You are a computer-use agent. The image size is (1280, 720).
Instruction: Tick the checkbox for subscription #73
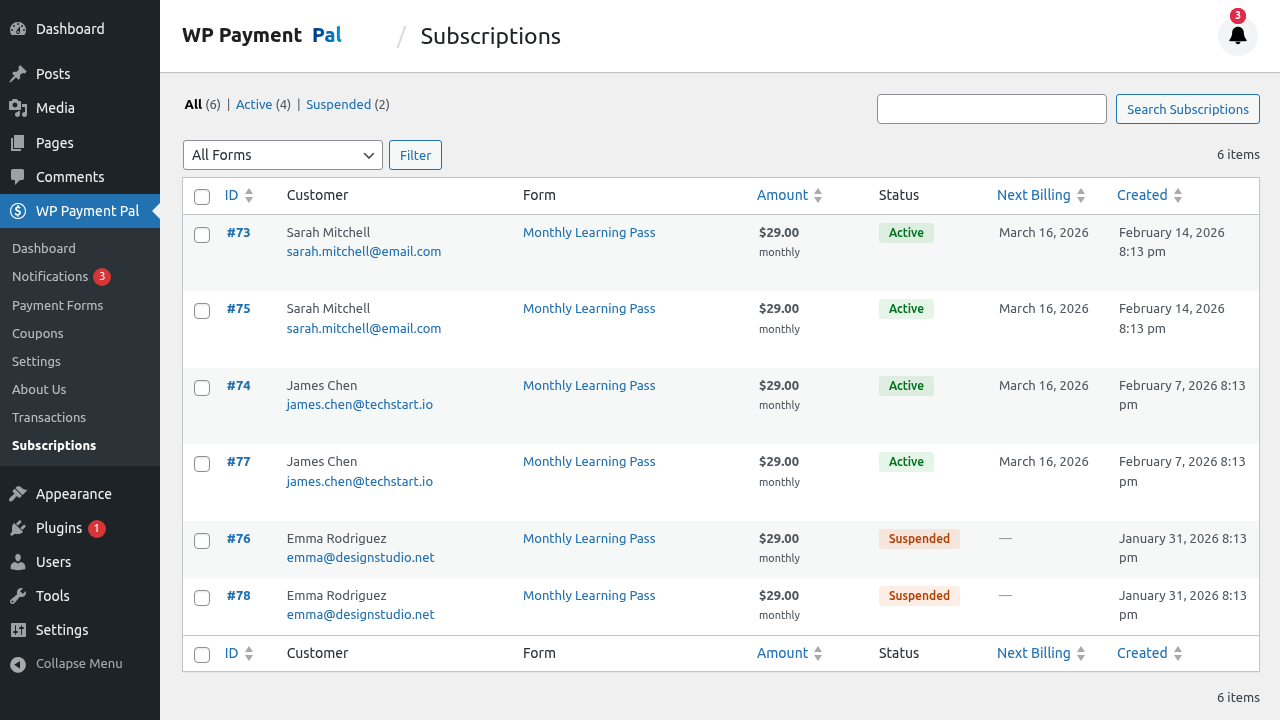pyautogui.click(x=202, y=234)
